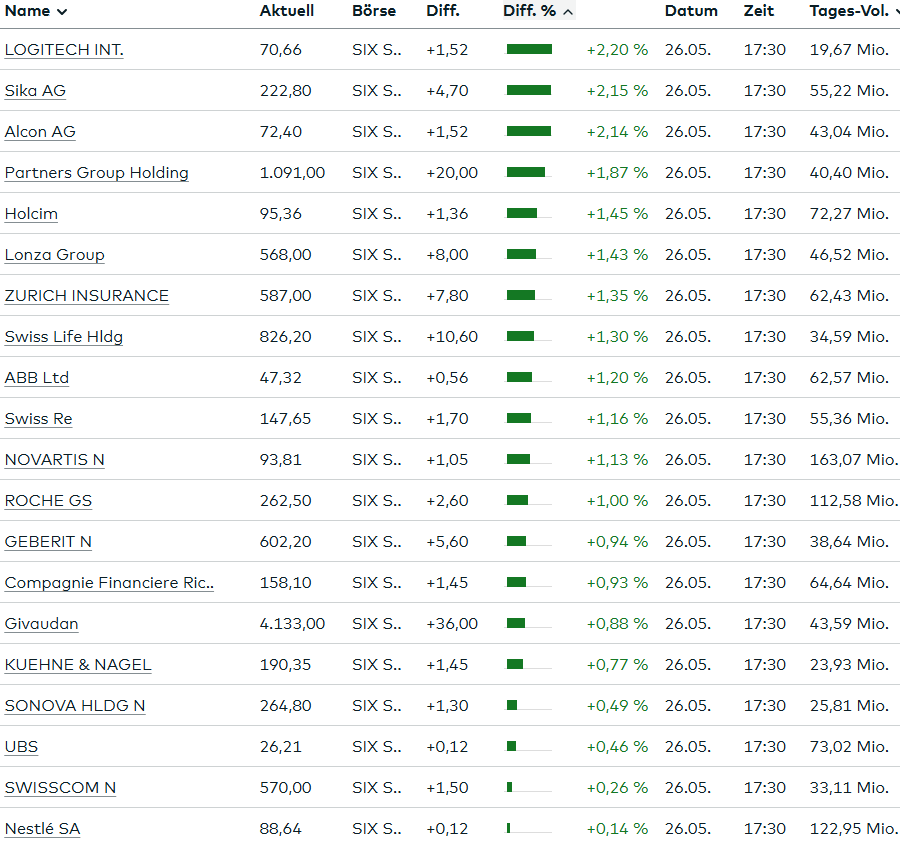Viewport: 900px width, 846px height.
Task: Select the SONOVA HLDG N price 264,80
Action: pyautogui.click(x=285, y=706)
